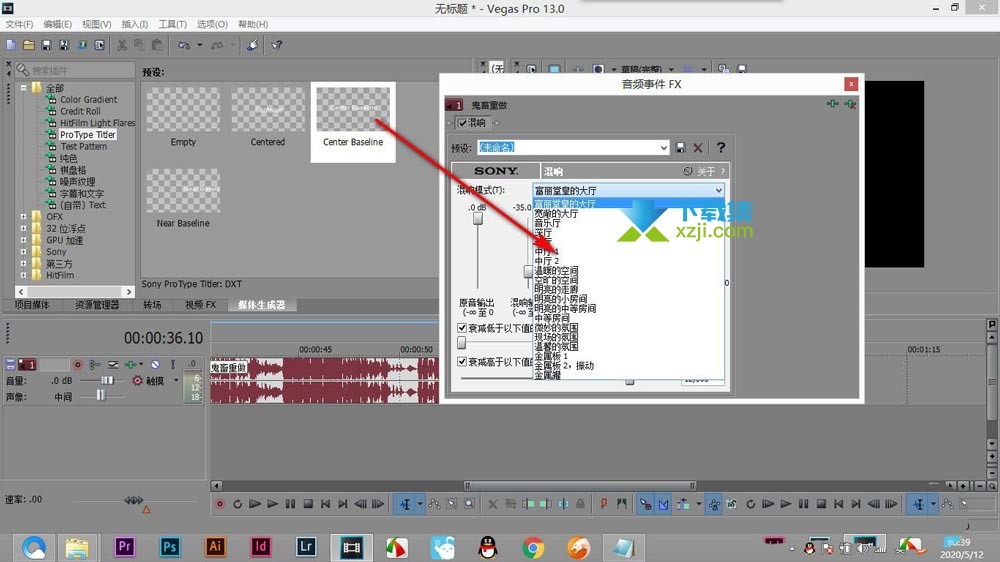Click the 混响模式 dropdown arrow
The image size is (1000, 562).
coord(718,190)
